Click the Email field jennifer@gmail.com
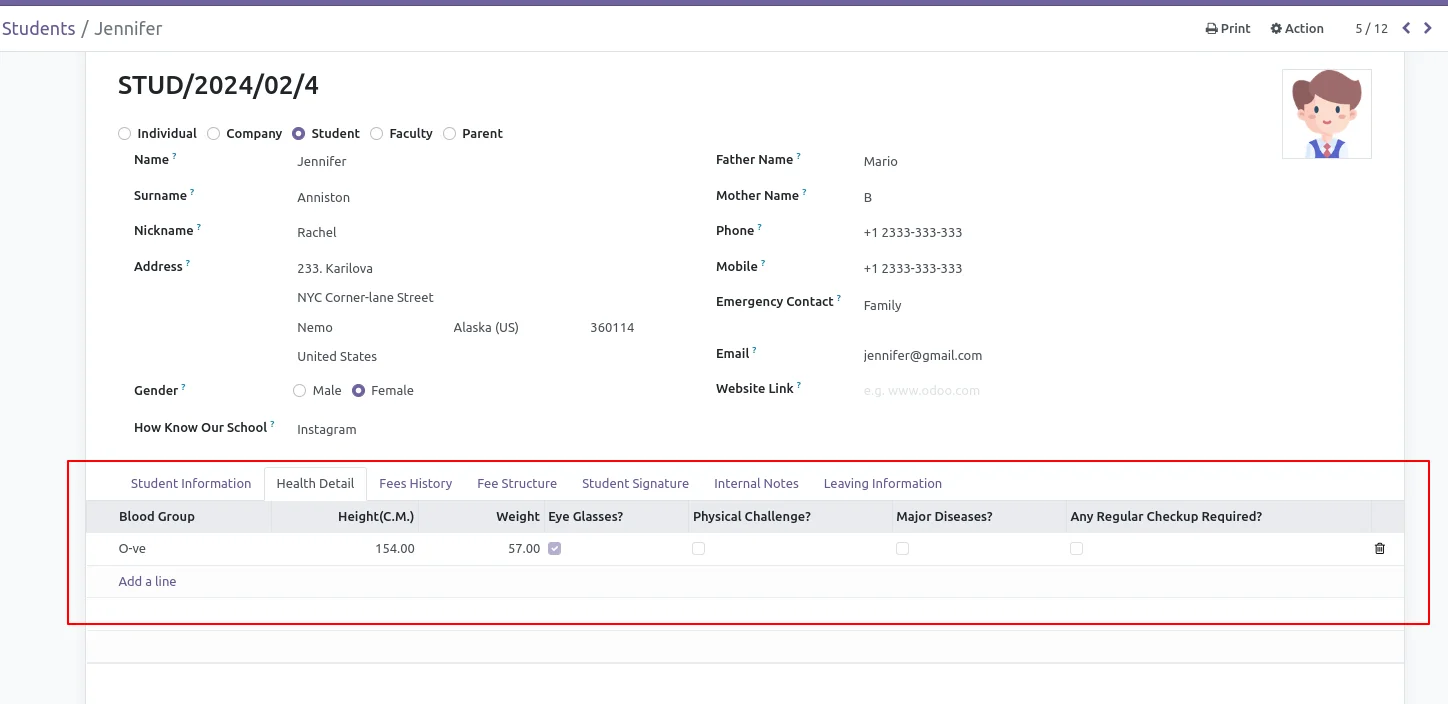The height and width of the screenshot is (704, 1448). point(923,355)
